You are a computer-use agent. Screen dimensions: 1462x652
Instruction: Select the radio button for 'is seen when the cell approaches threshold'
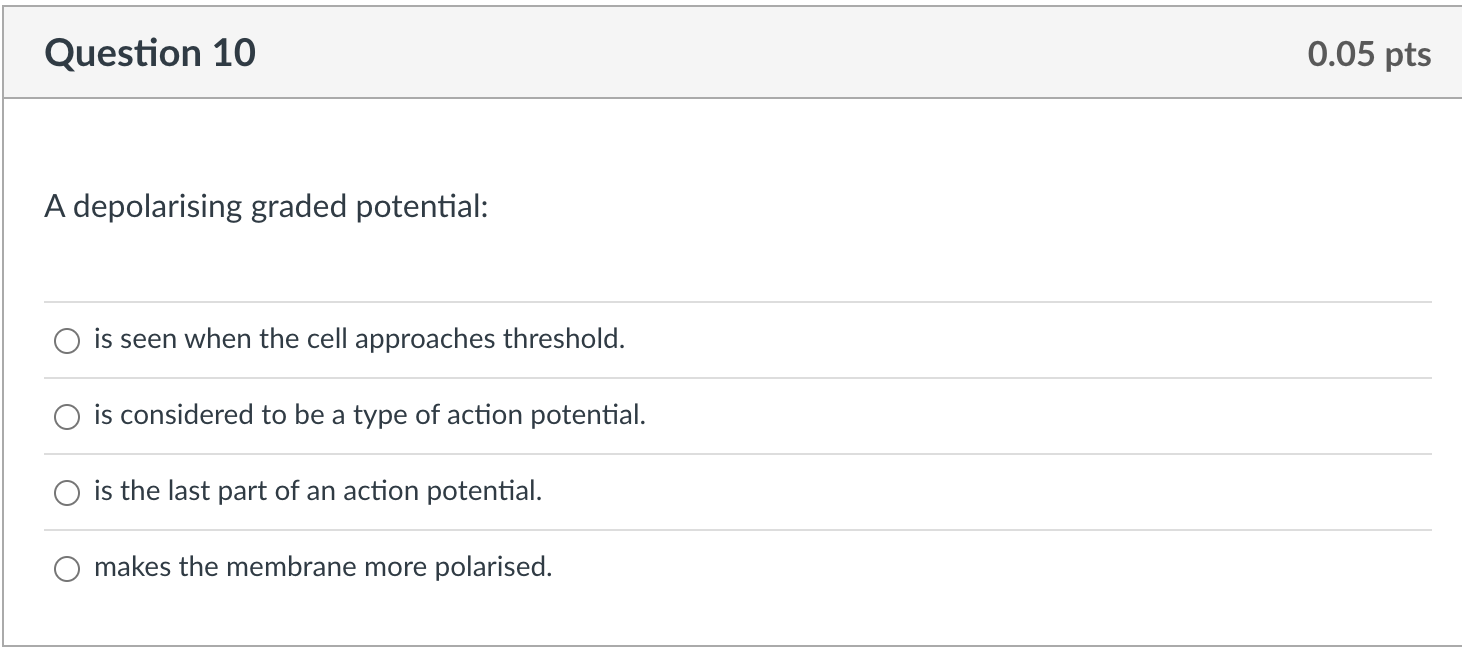[67, 340]
